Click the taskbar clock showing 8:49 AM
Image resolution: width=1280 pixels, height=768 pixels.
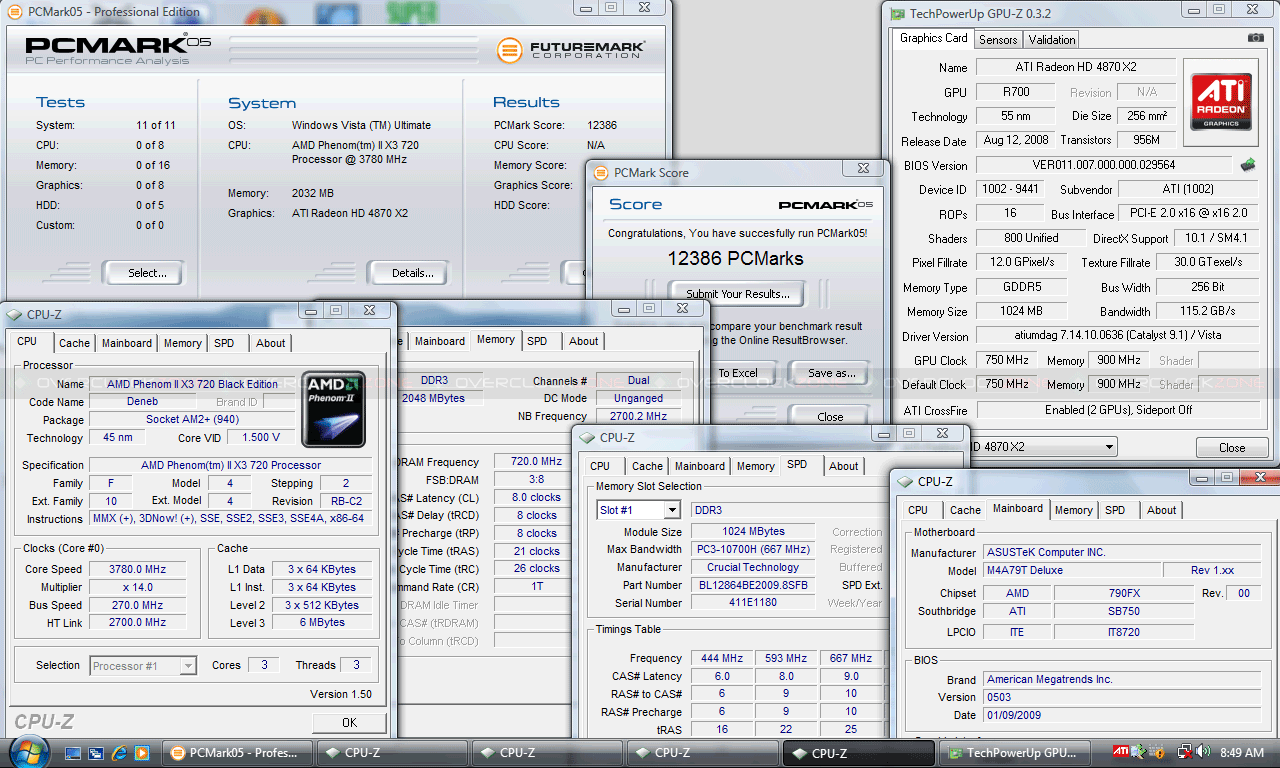1243,752
